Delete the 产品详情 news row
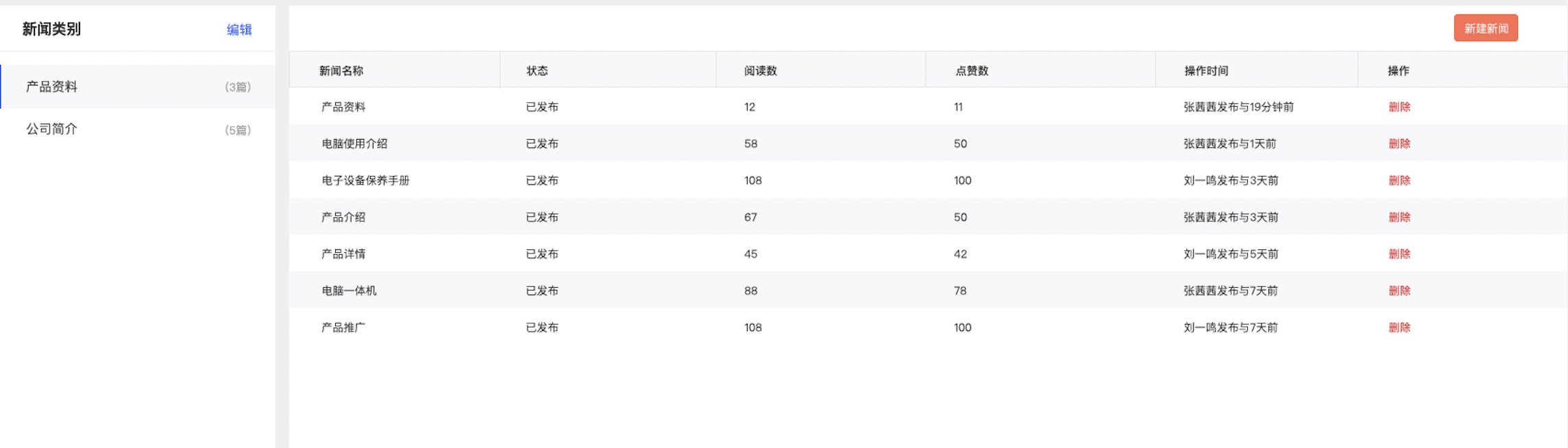Screen dimensions: 1568x448 (1399, 254)
